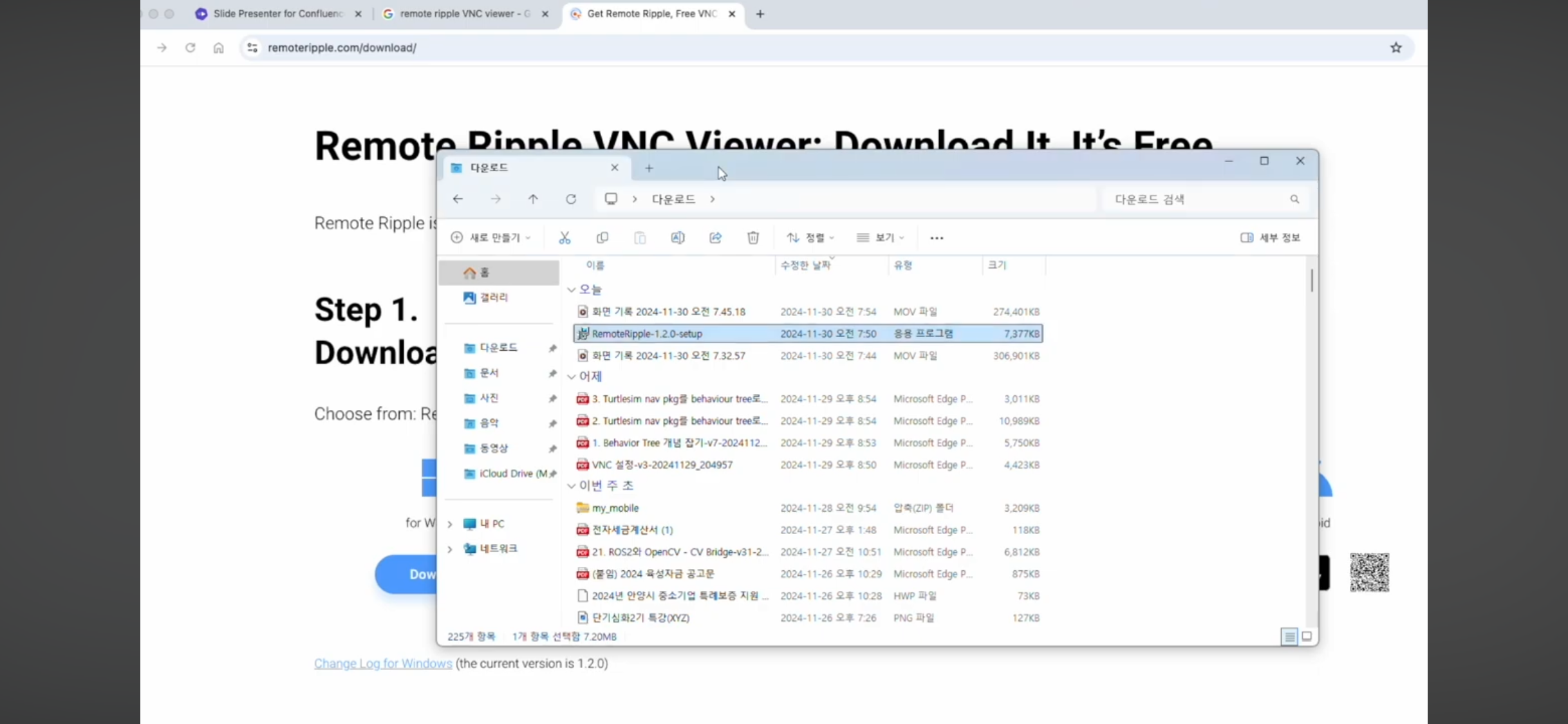Image resolution: width=1568 pixels, height=724 pixels.
Task: Switch to large thumbnails view icon in status bar
Action: pos(1307,636)
